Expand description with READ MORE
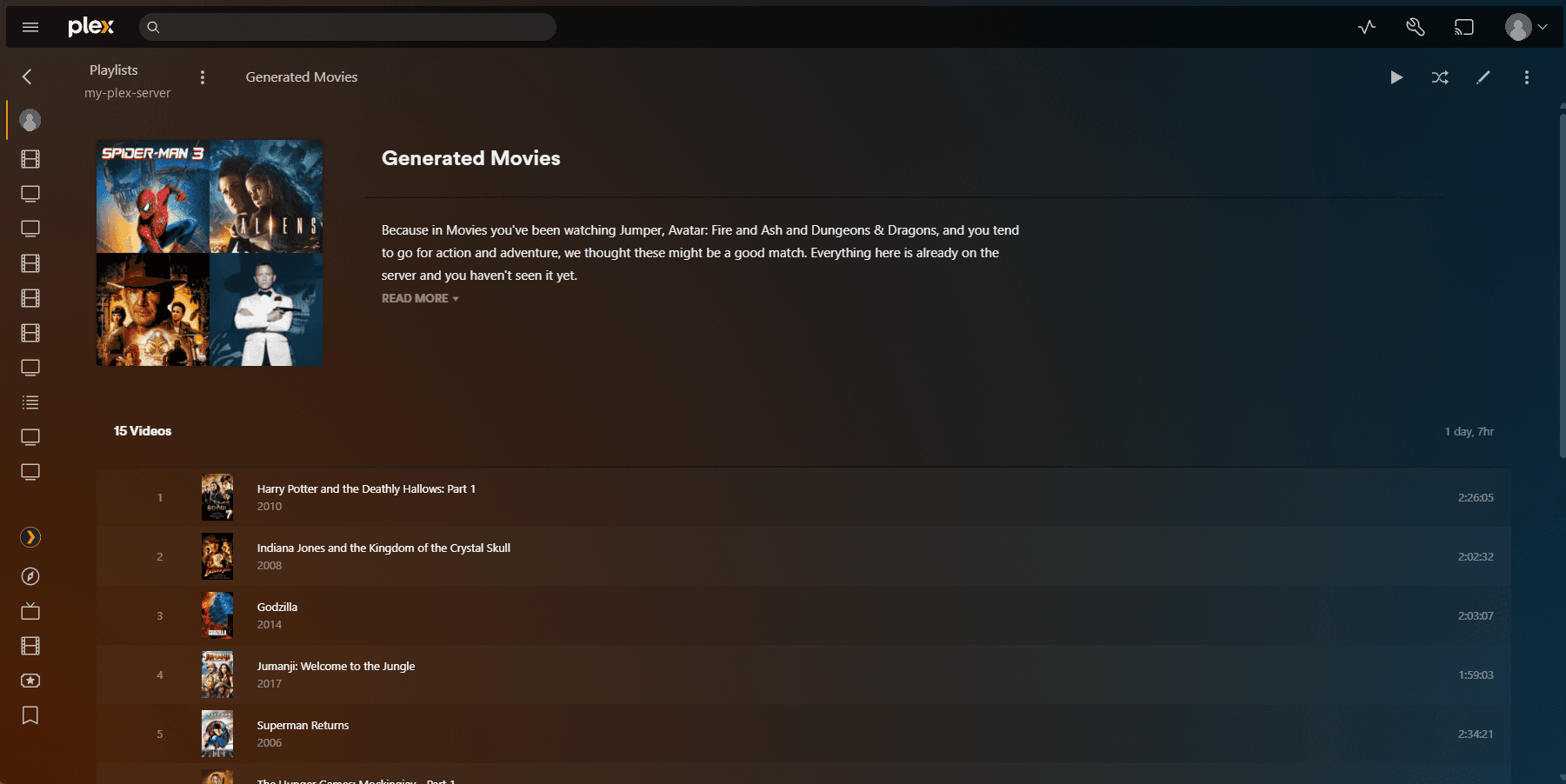 tap(420, 298)
